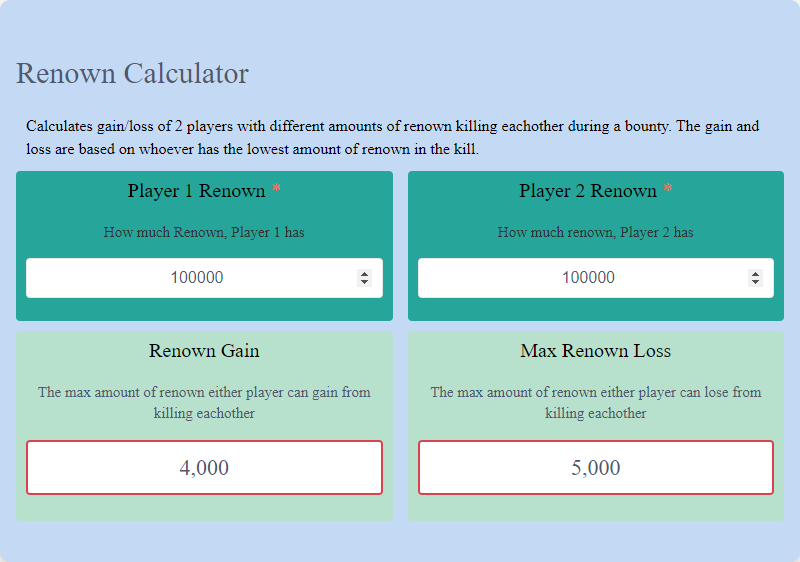Click the required asterisk beside Player 1 Renown
The width and height of the screenshot is (800, 562).
(276, 190)
